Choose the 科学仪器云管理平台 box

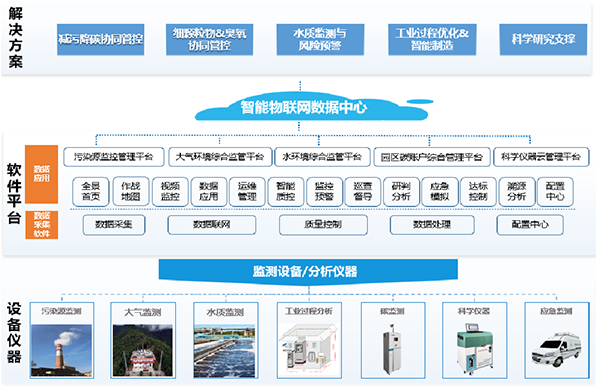(x=541, y=157)
